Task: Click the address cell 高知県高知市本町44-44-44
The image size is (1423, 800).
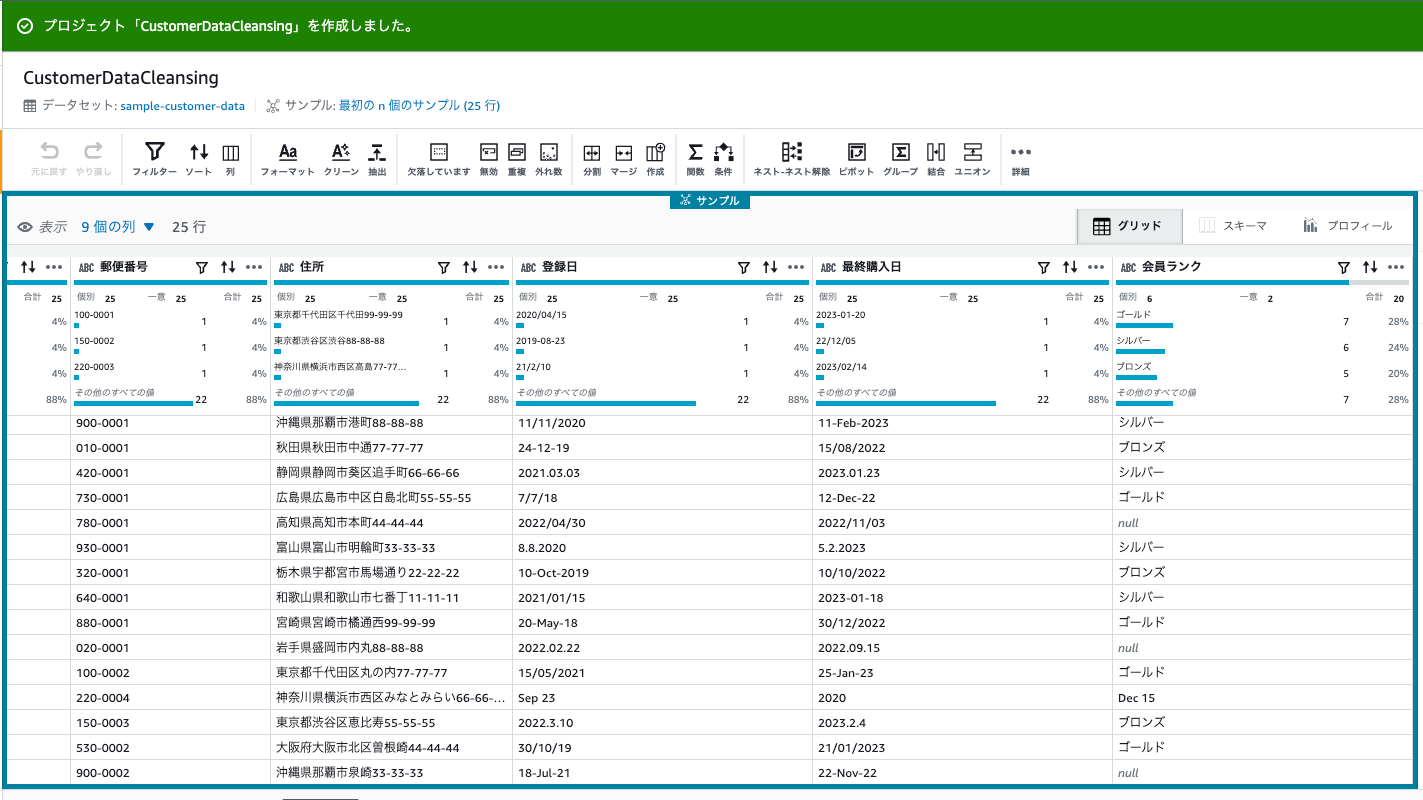Action: [x=391, y=523]
